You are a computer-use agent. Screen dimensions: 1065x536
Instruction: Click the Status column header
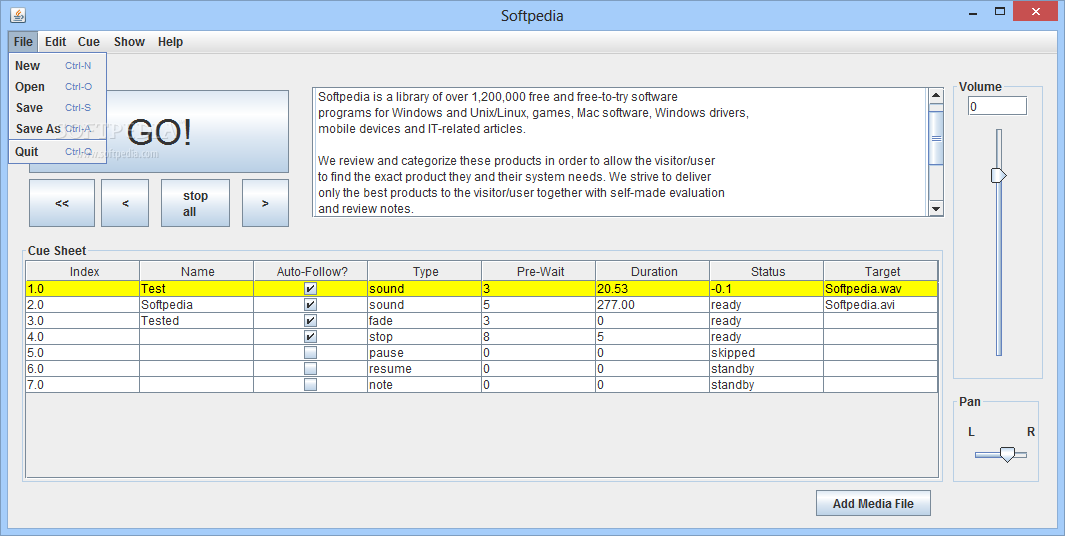pyautogui.click(x=768, y=272)
